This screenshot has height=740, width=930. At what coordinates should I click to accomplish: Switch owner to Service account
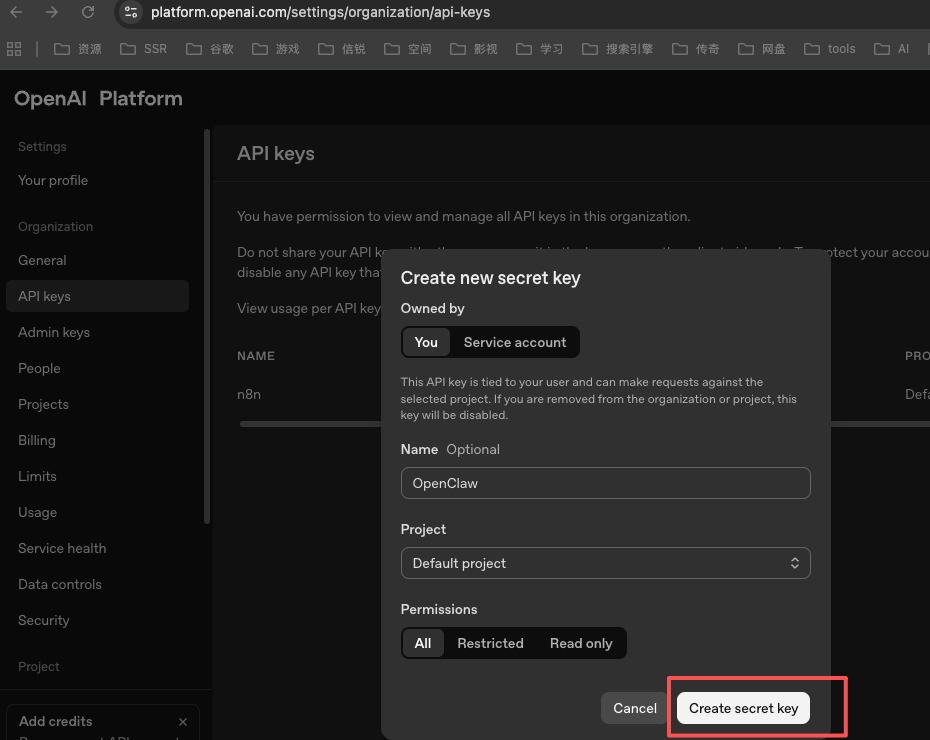point(514,342)
